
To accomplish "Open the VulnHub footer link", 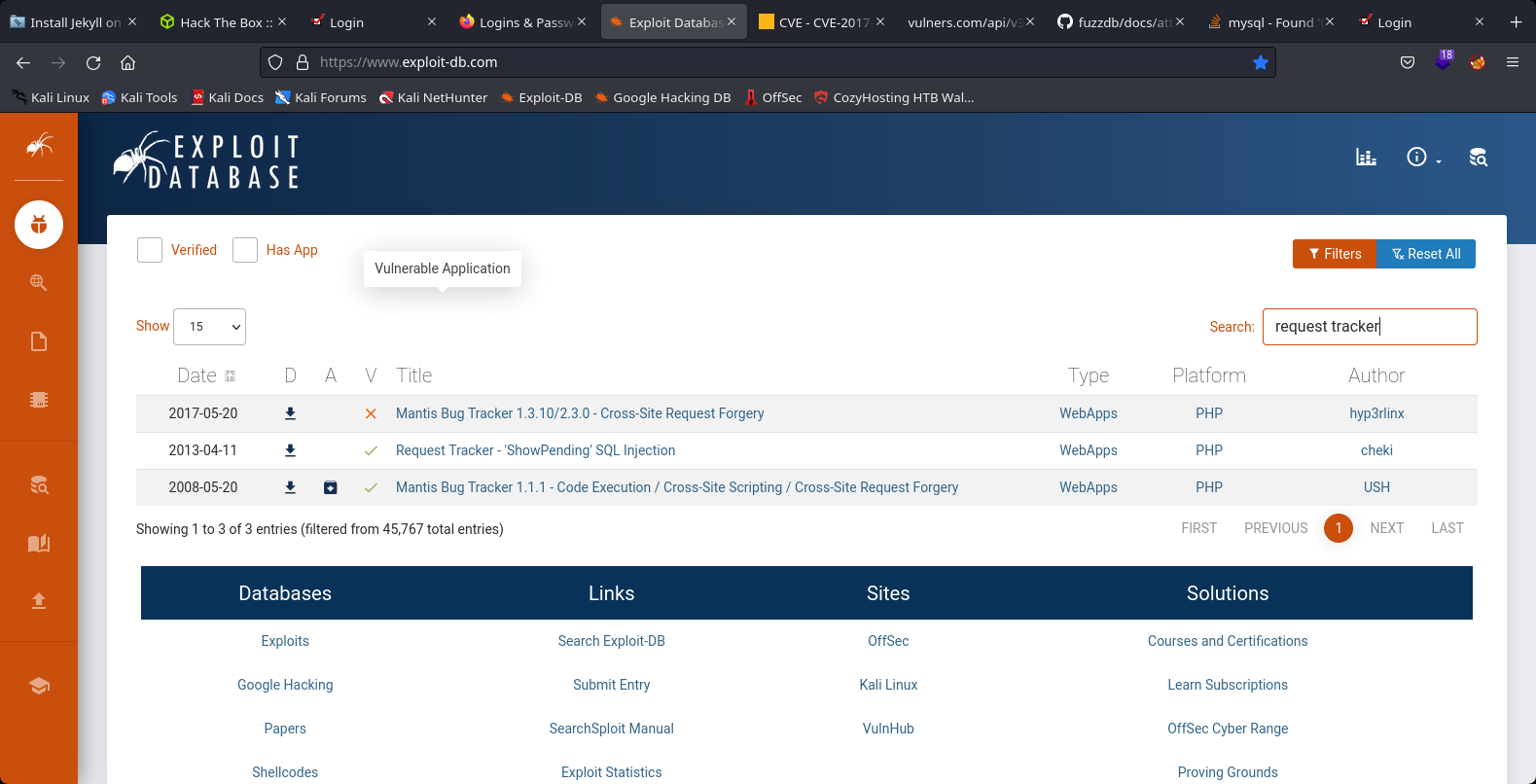I will (x=888, y=729).
